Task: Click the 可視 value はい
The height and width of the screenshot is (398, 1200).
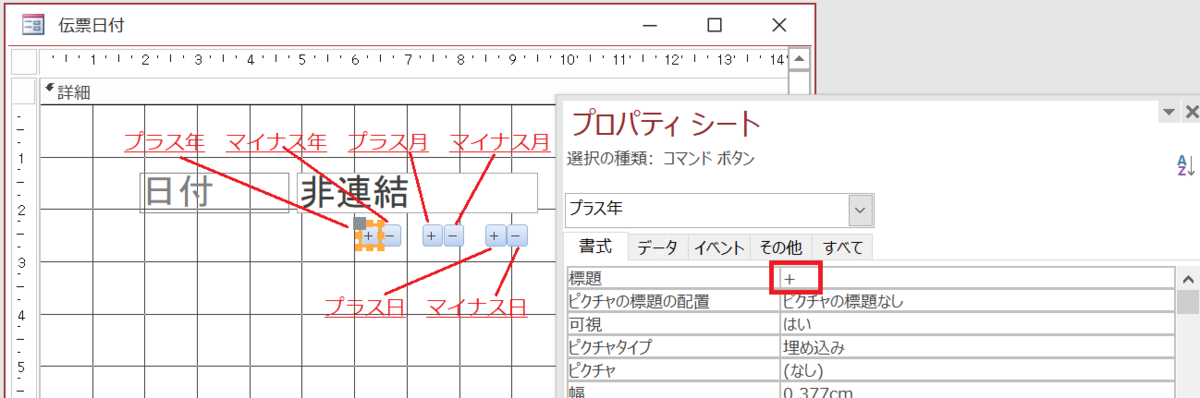Action: point(976,325)
